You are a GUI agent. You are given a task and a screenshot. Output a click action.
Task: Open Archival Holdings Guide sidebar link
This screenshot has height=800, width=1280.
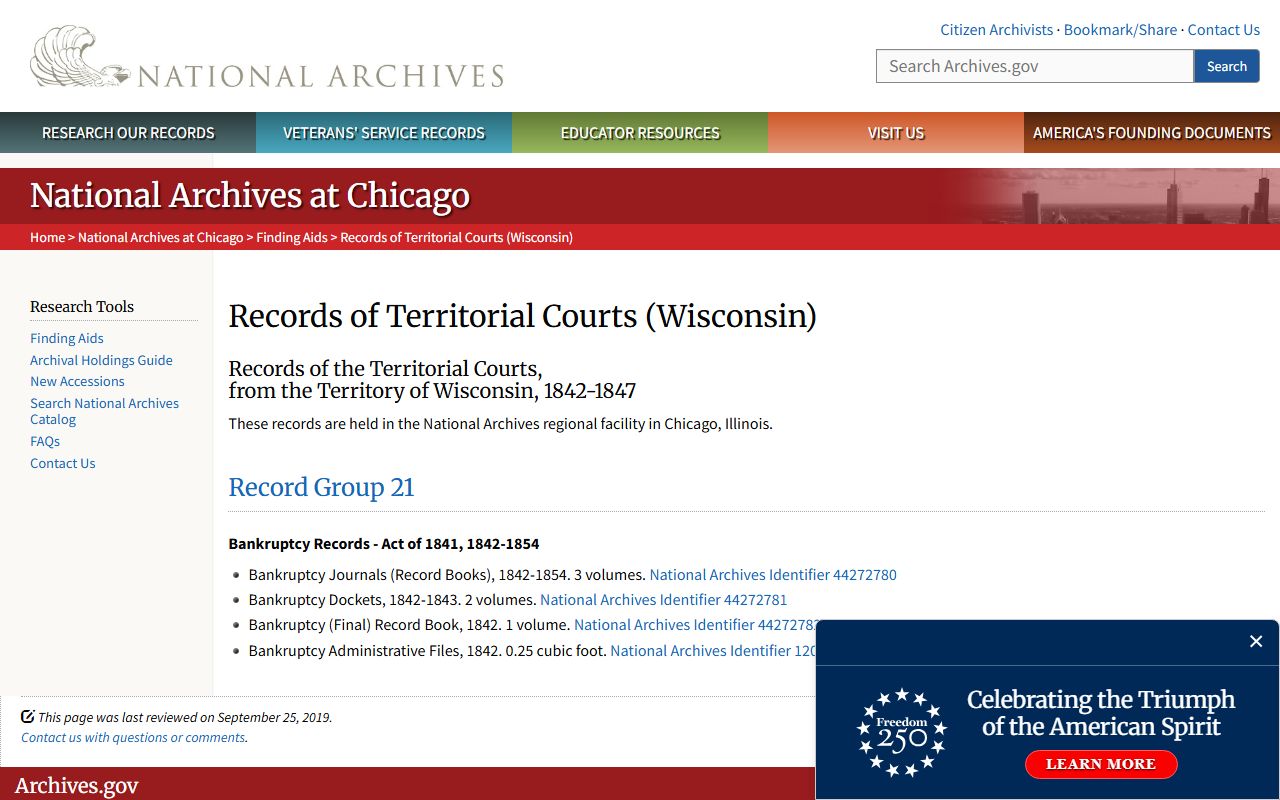coord(101,360)
